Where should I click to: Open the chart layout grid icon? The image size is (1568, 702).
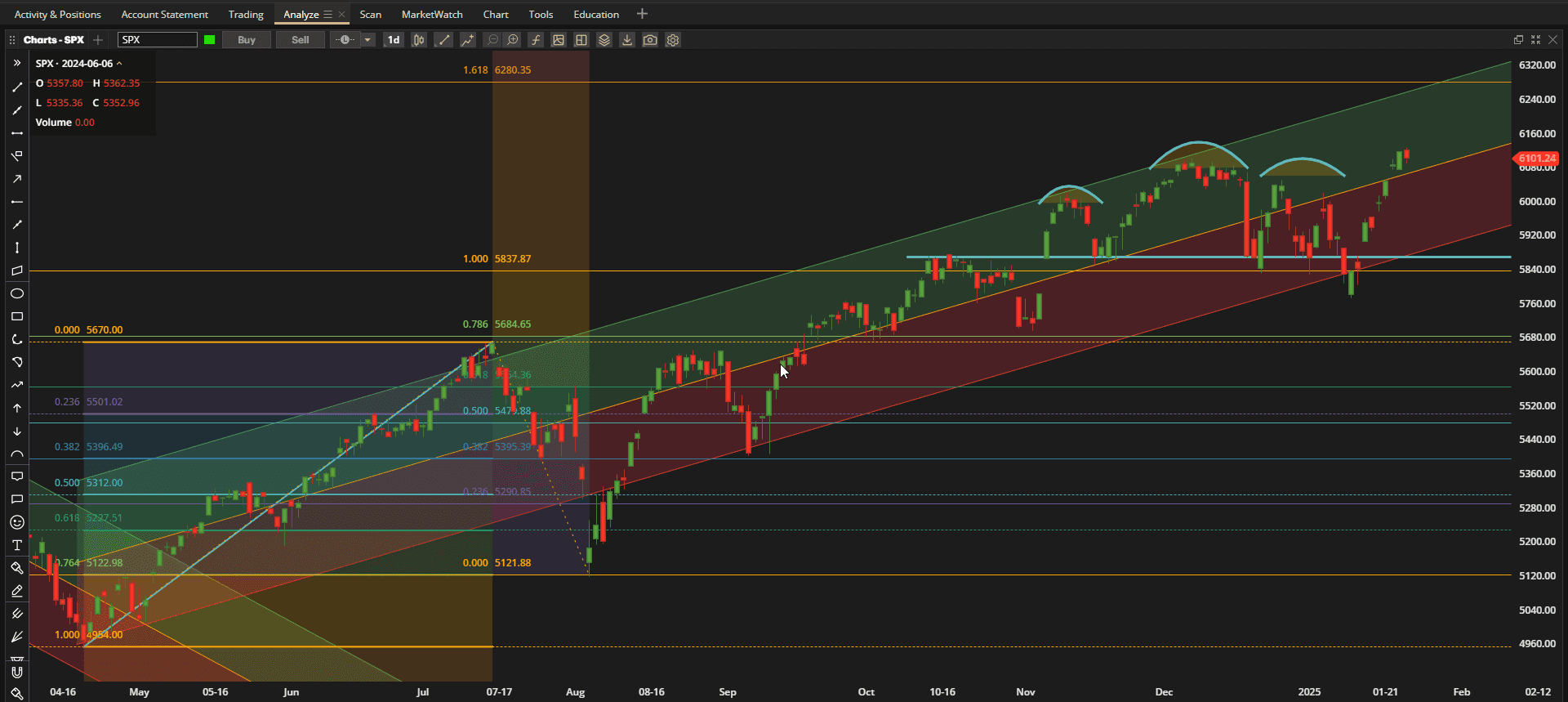(x=581, y=39)
